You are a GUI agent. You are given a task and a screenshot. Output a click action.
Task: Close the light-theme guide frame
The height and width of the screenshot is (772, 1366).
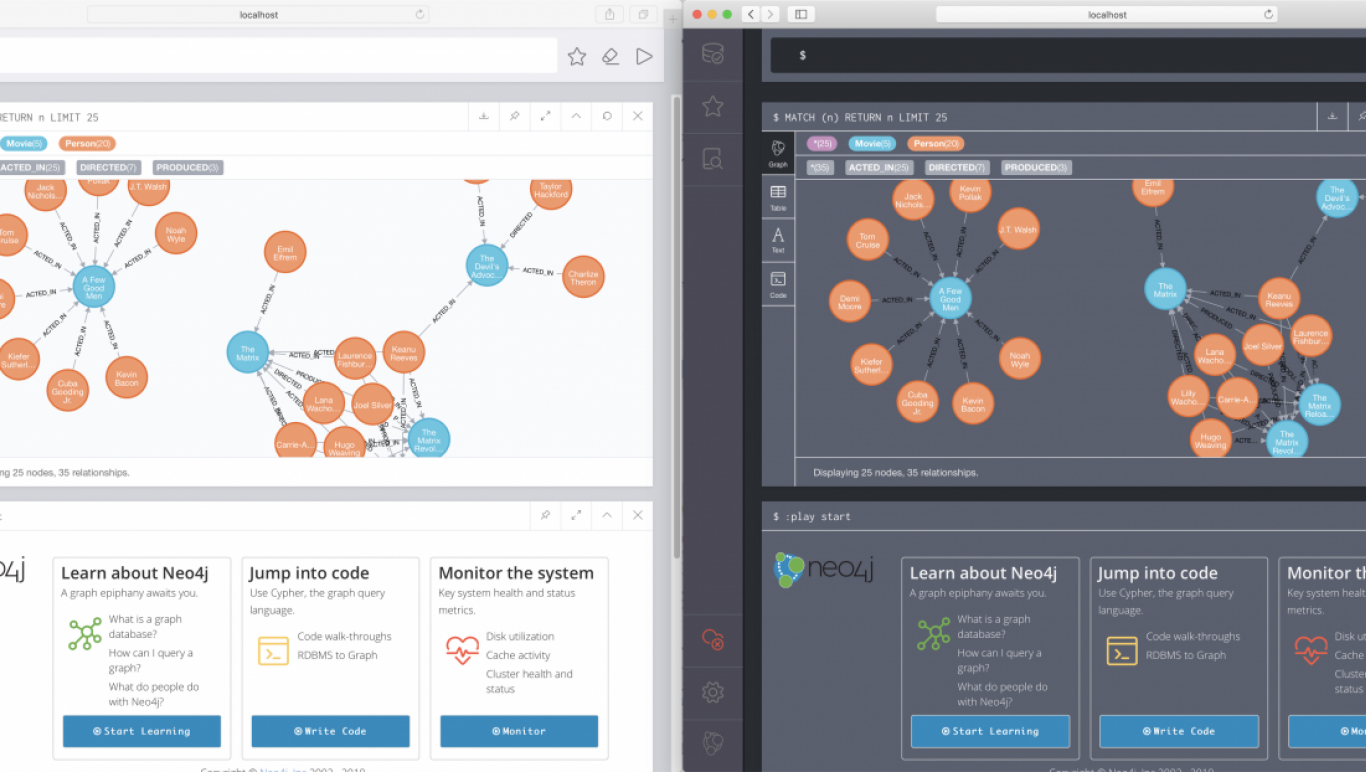[638, 515]
